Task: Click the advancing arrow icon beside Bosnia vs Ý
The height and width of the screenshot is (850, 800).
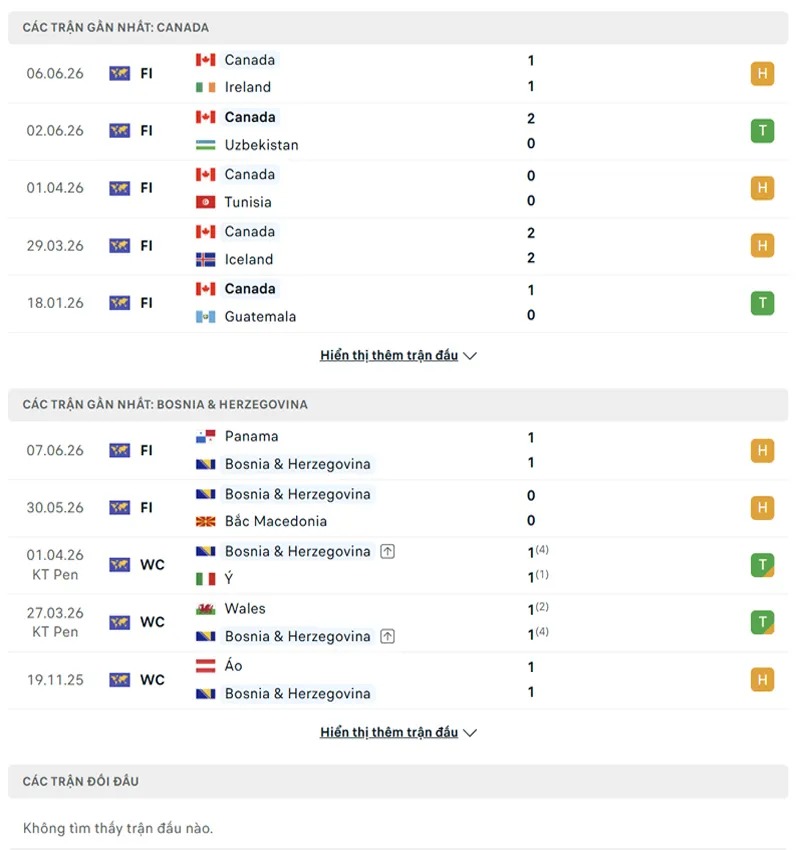Action: pos(387,552)
